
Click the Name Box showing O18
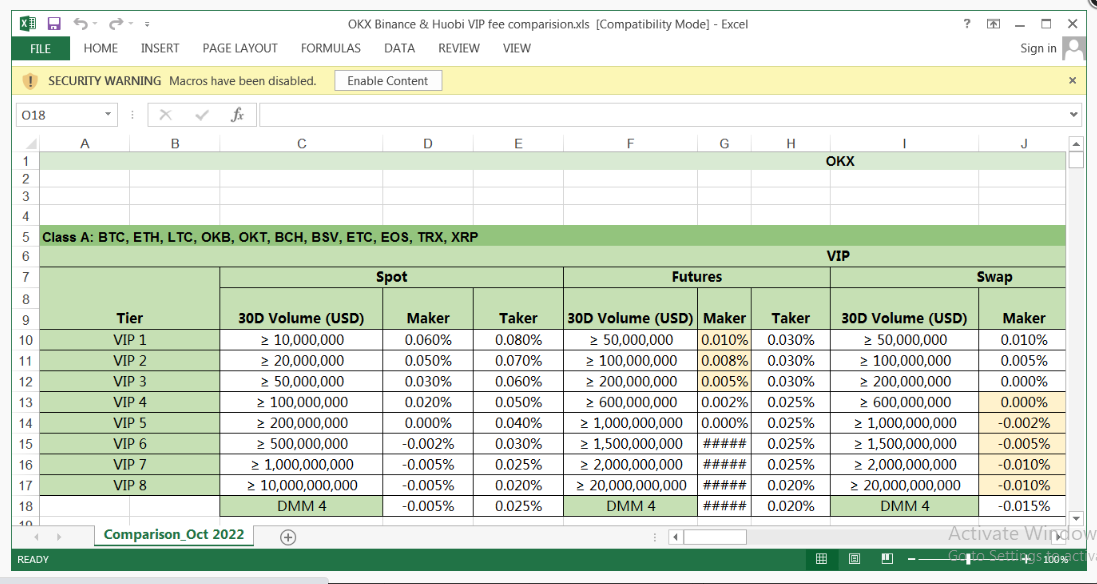click(x=59, y=115)
